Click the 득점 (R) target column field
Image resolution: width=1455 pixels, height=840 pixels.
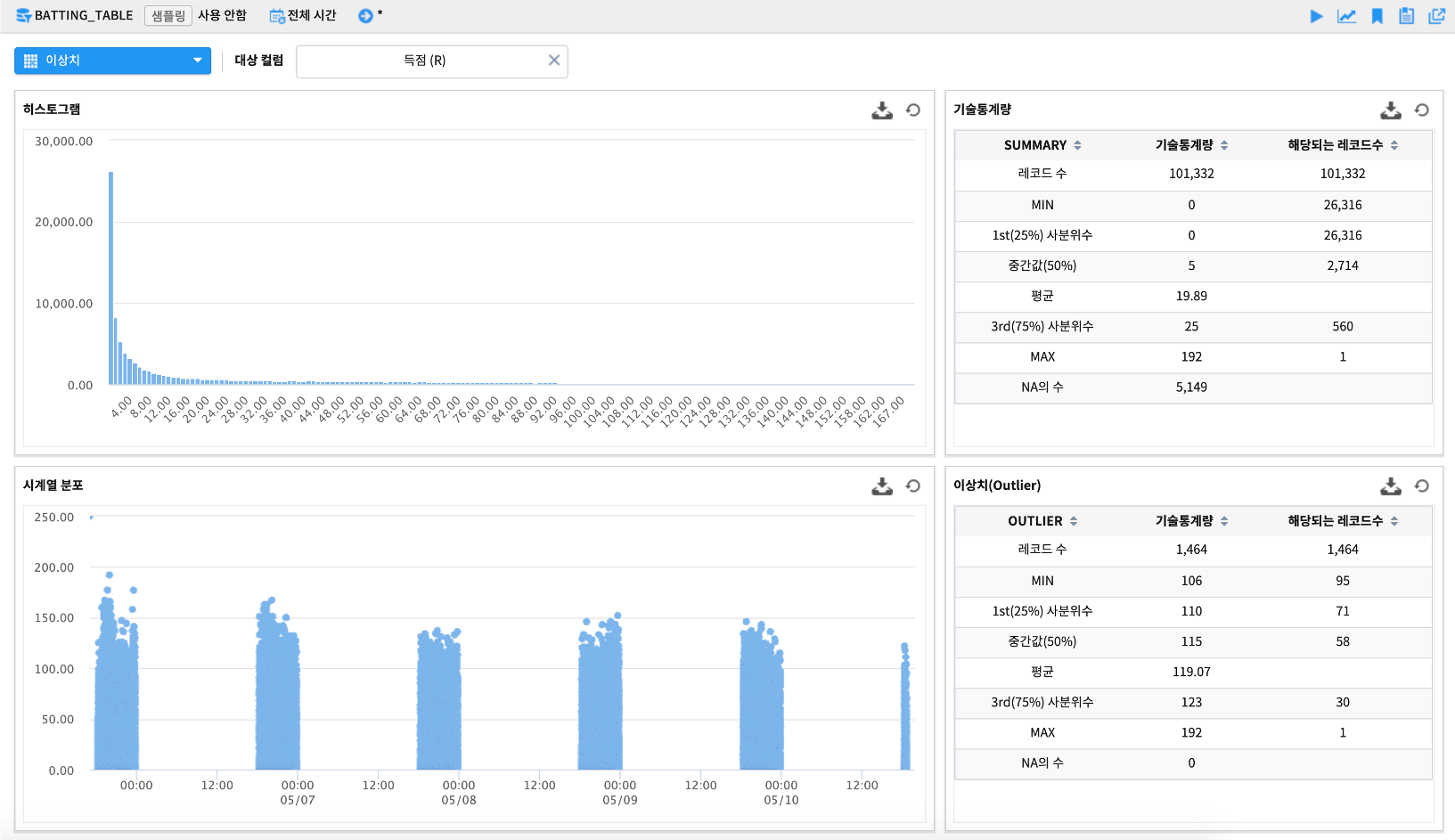coord(432,61)
